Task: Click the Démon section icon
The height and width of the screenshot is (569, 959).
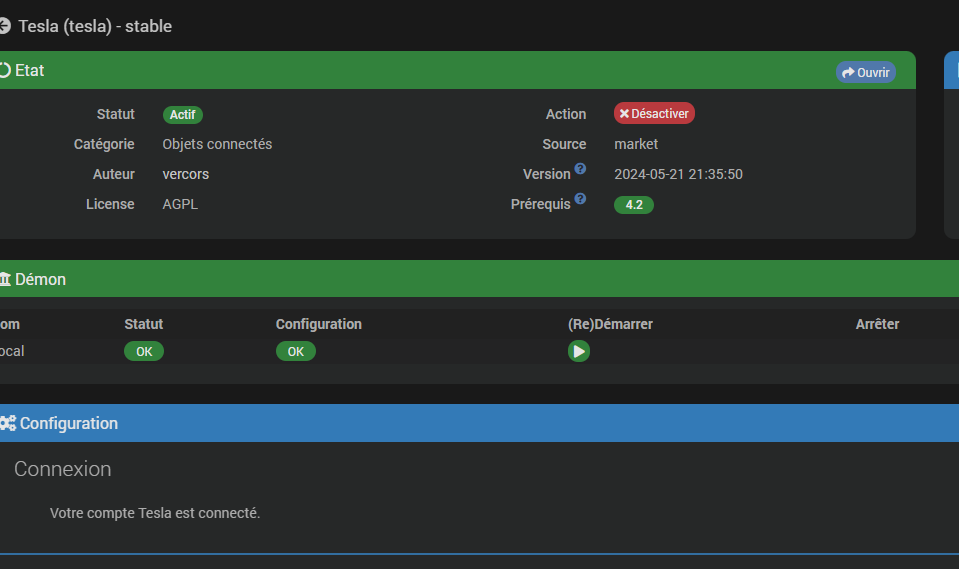Action: coord(6,280)
